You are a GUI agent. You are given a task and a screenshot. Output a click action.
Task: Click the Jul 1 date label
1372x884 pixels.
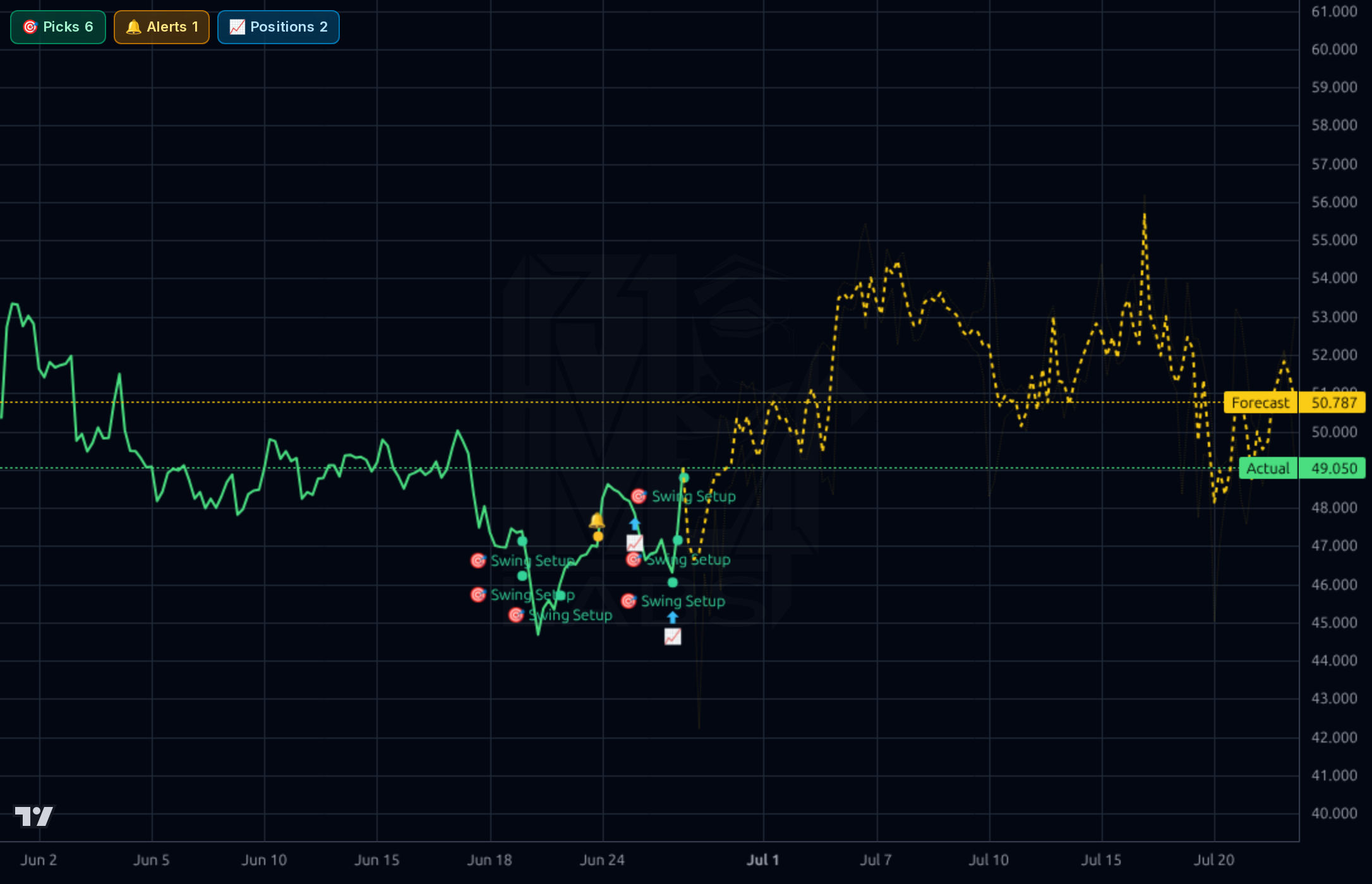coord(763,860)
